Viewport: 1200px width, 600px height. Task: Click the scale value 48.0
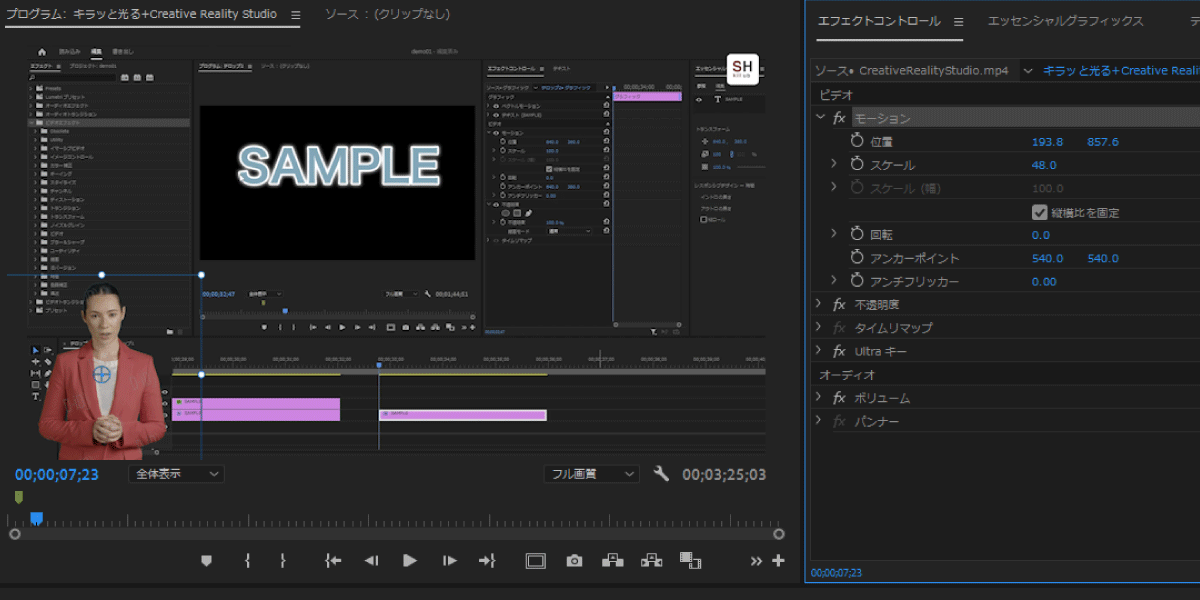click(x=1044, y=165)
